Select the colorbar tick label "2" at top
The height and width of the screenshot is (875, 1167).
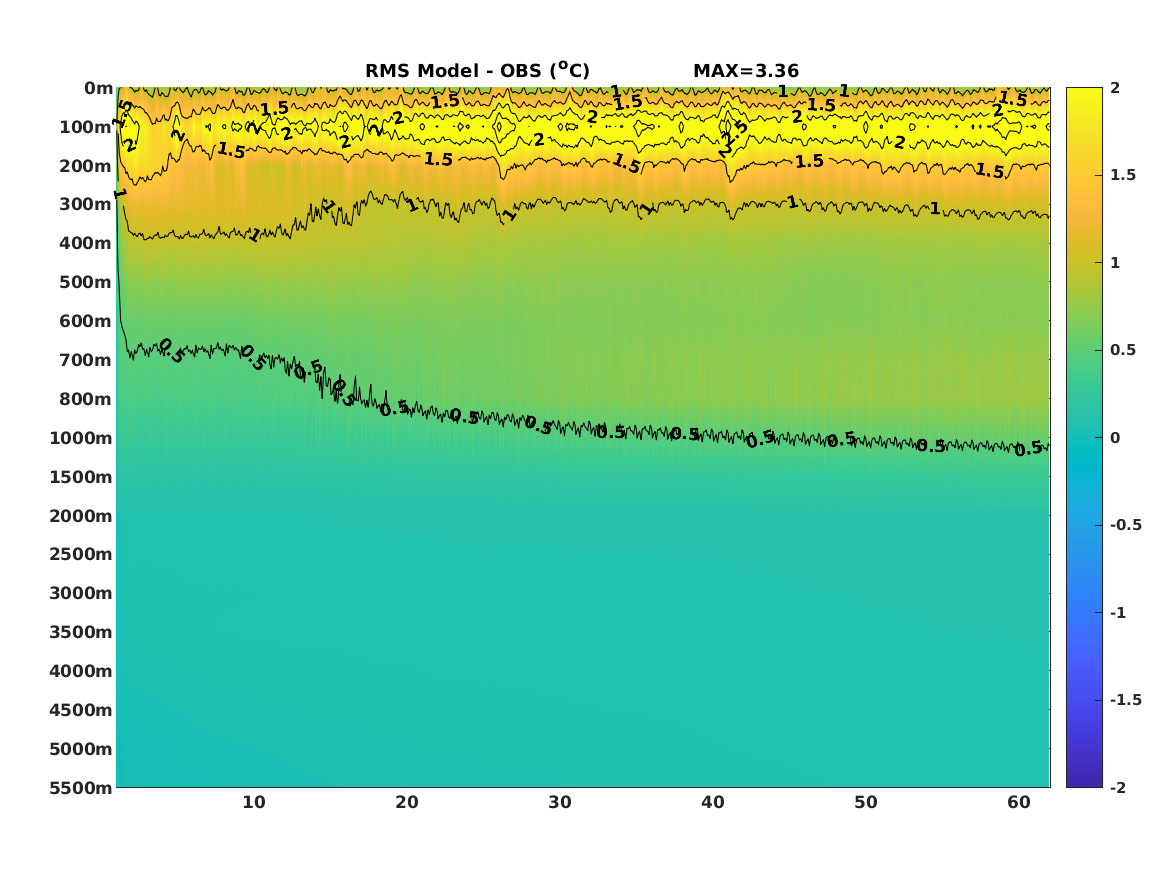pos(1115,88)
